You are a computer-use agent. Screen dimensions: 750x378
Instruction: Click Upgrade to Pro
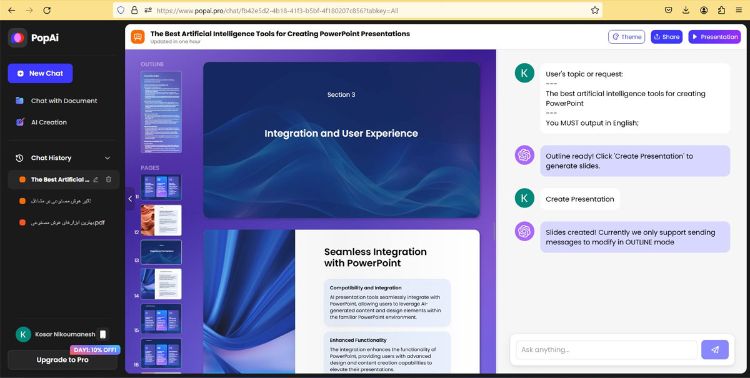pos(63,360)
